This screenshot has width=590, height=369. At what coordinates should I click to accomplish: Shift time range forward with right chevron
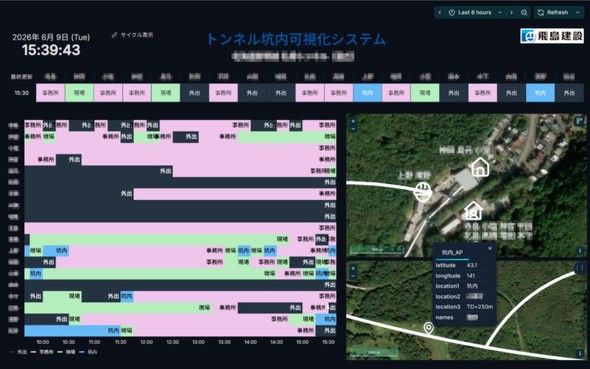pyautogui.click(x=511, y=12)
